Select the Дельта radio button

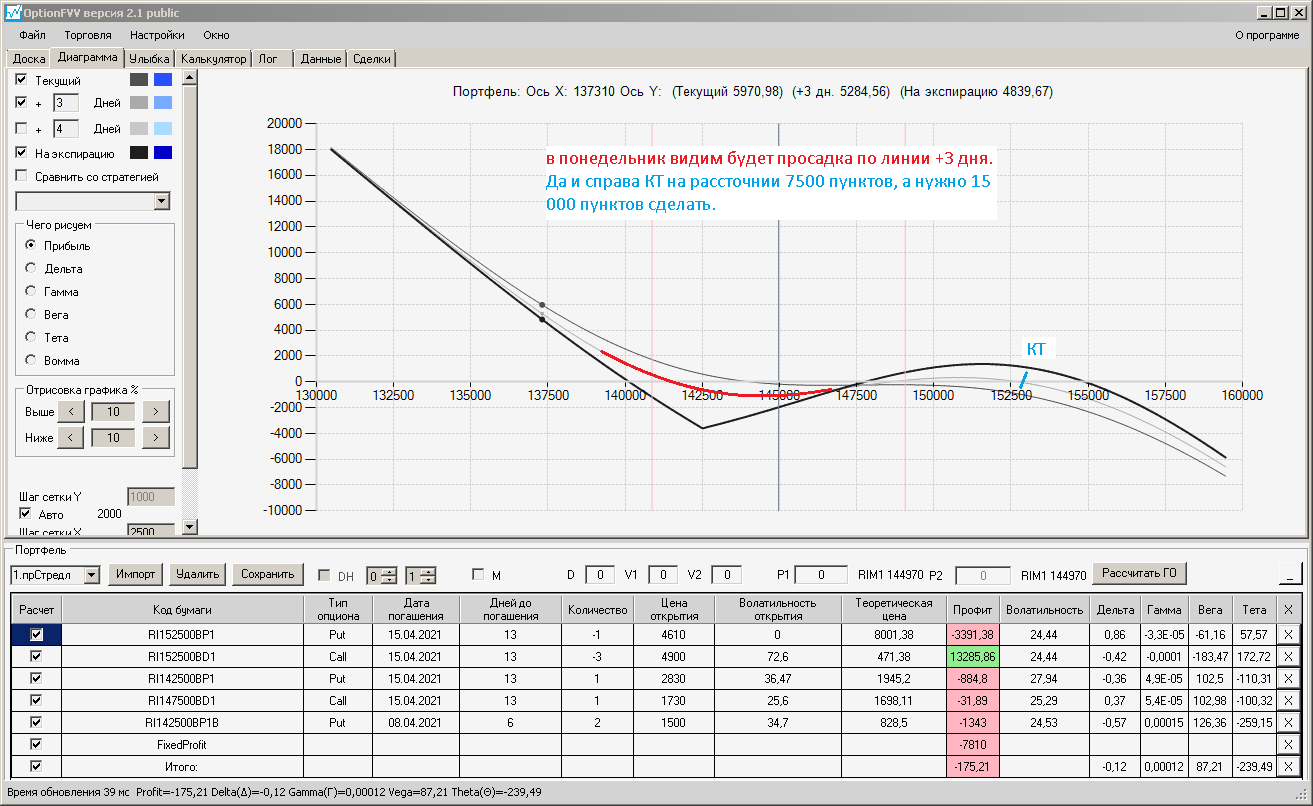click(x=31, y=268)
